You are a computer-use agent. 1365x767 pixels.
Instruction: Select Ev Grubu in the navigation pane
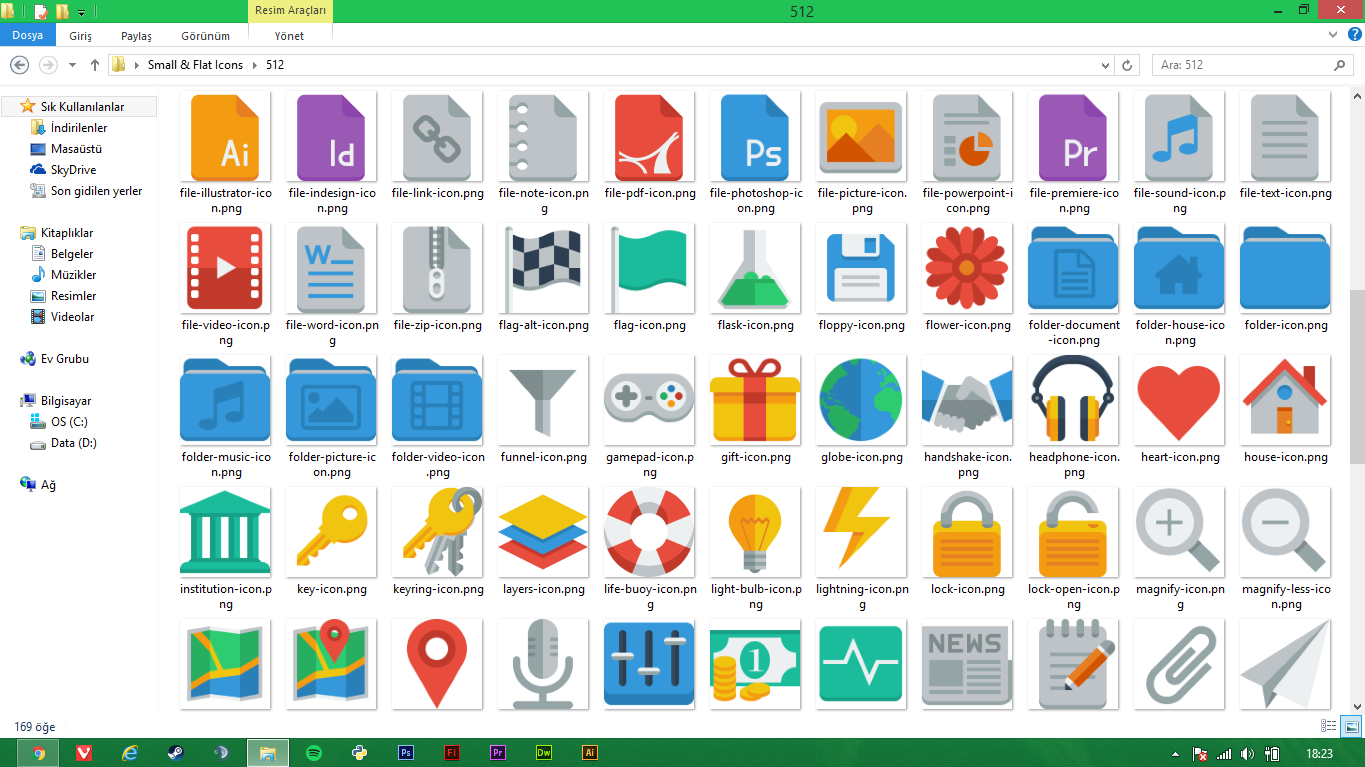tap(64, 359)
